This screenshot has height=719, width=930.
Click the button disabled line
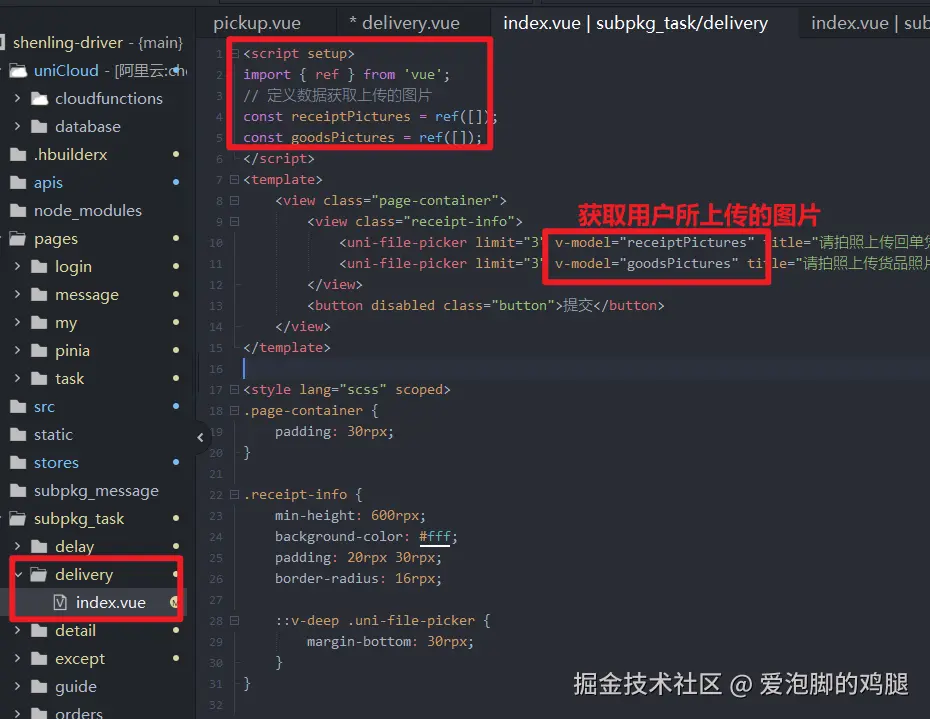pyautogui.click(x=486, y=305)
